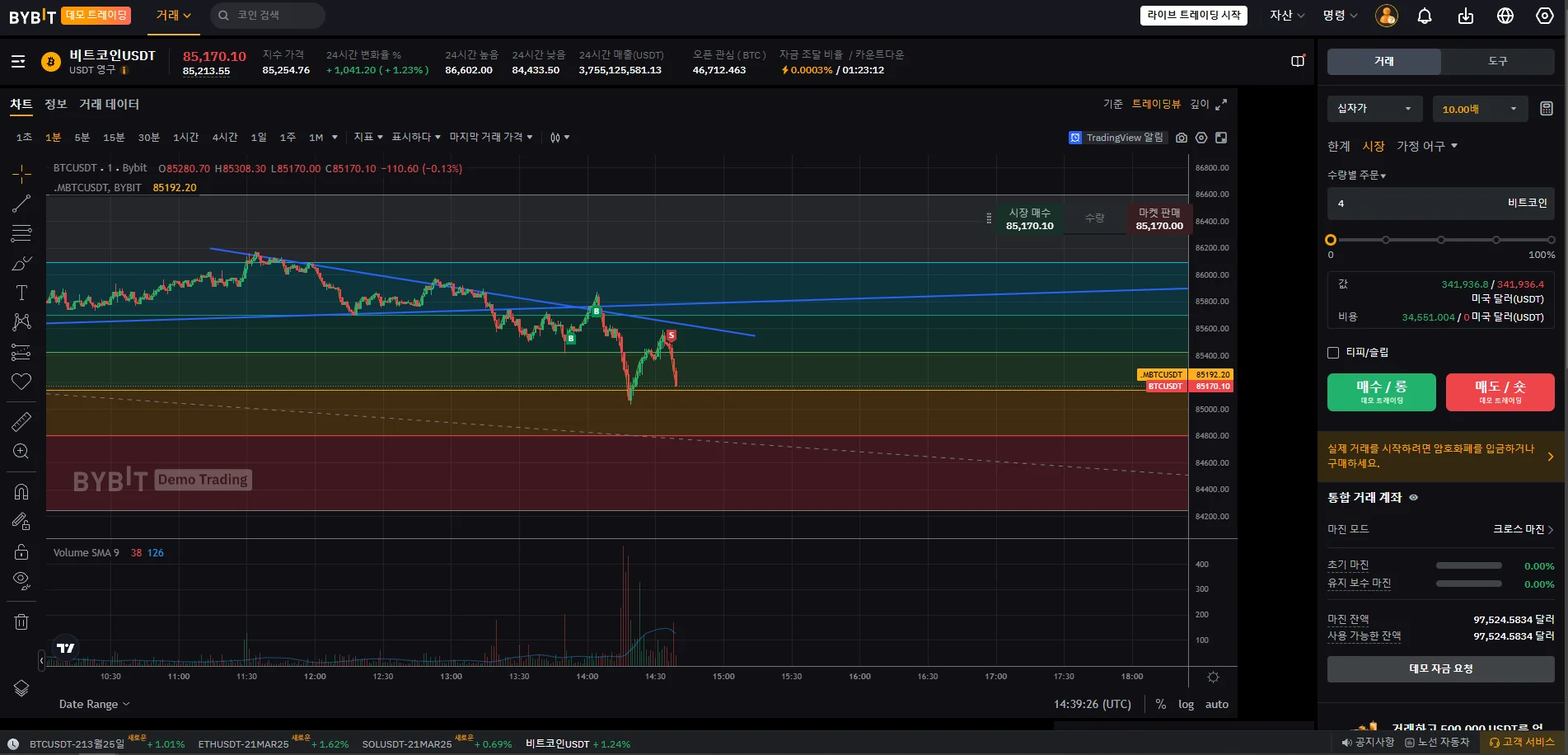Open chart time axis settings gear
The image size is (1568, 755).
click(x=1213, y=678)
